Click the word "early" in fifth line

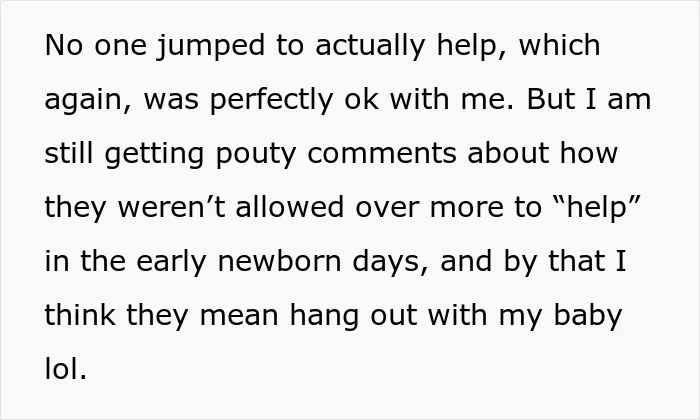pyautogui.click(x=171, y=262)
